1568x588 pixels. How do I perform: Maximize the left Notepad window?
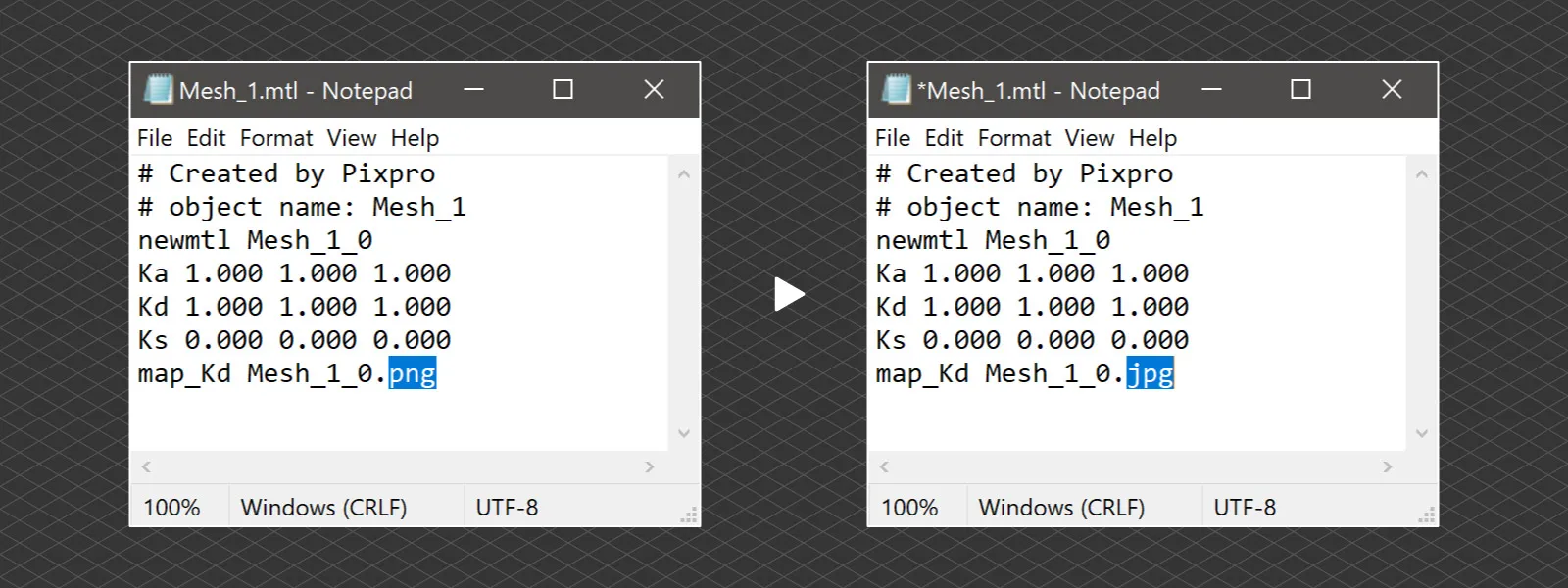[x=563, y=90]
